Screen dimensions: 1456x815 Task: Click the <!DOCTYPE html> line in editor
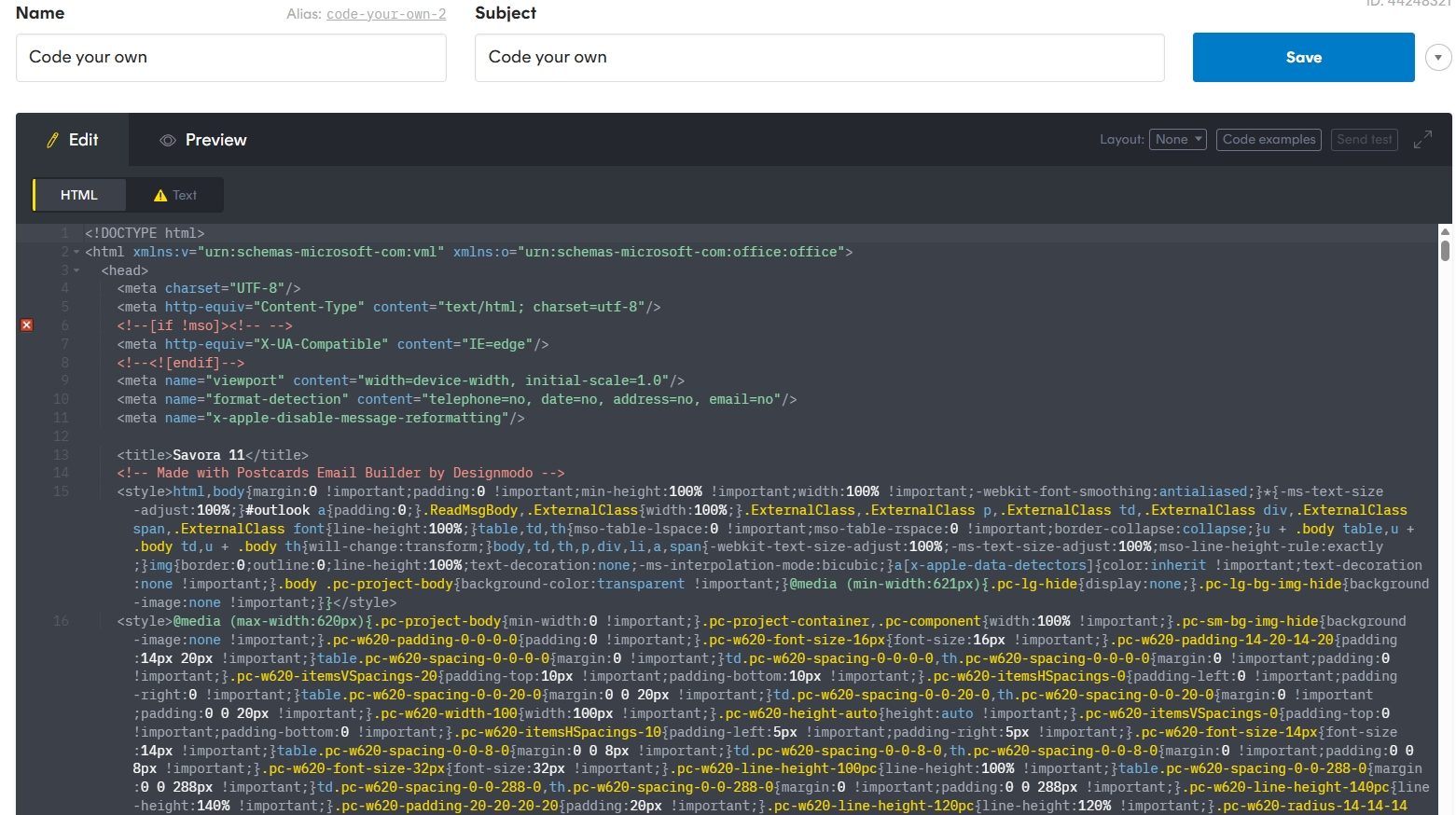(x=145, y=233)
